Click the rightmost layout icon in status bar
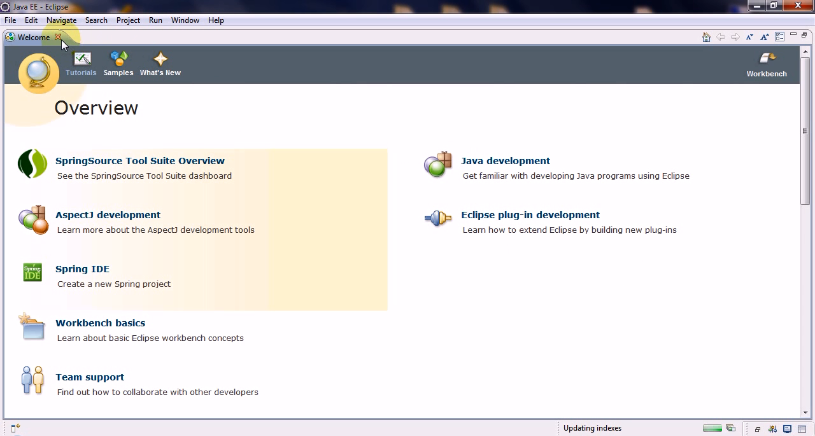The image size is (815, 436). coord(802,429)
